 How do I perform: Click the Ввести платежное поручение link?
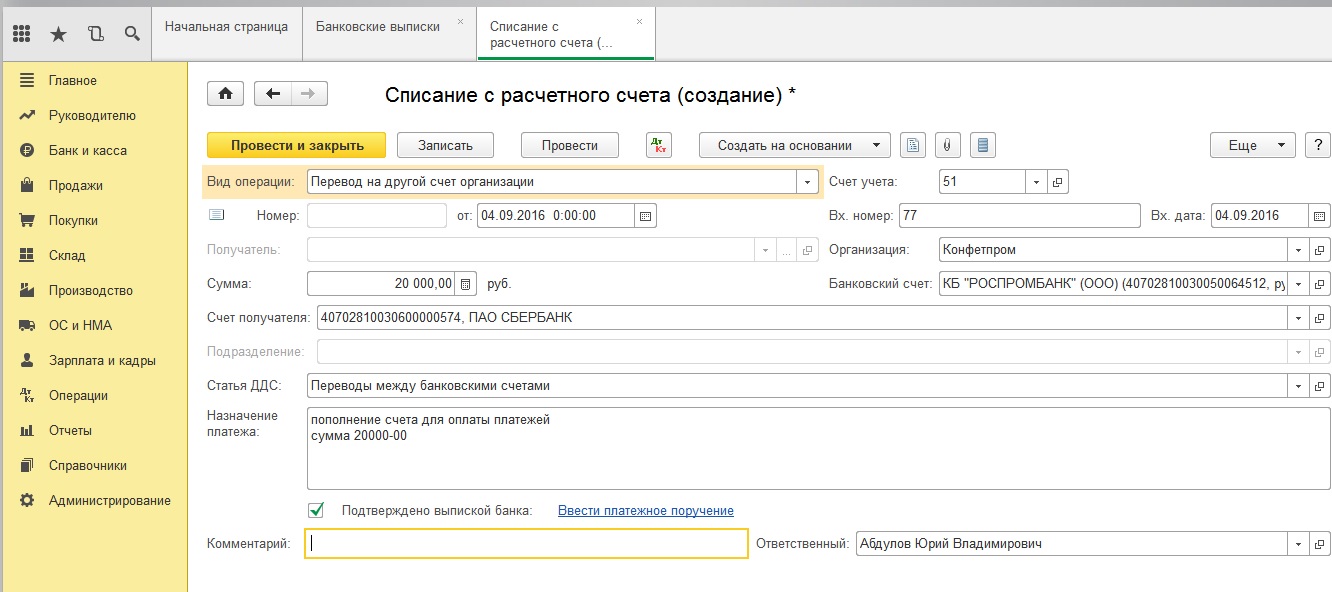click(645, 510)
